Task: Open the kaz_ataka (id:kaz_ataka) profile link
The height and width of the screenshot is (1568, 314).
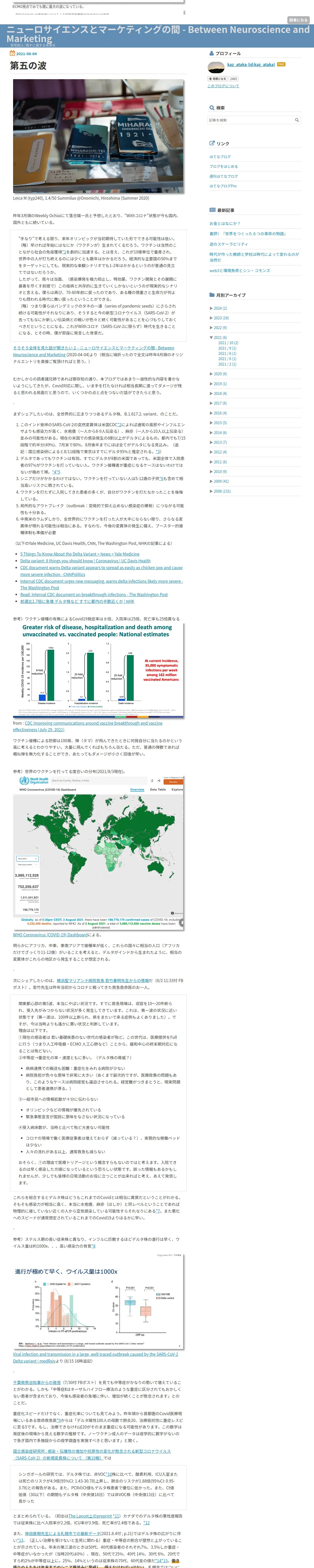Action: point(251,64)
